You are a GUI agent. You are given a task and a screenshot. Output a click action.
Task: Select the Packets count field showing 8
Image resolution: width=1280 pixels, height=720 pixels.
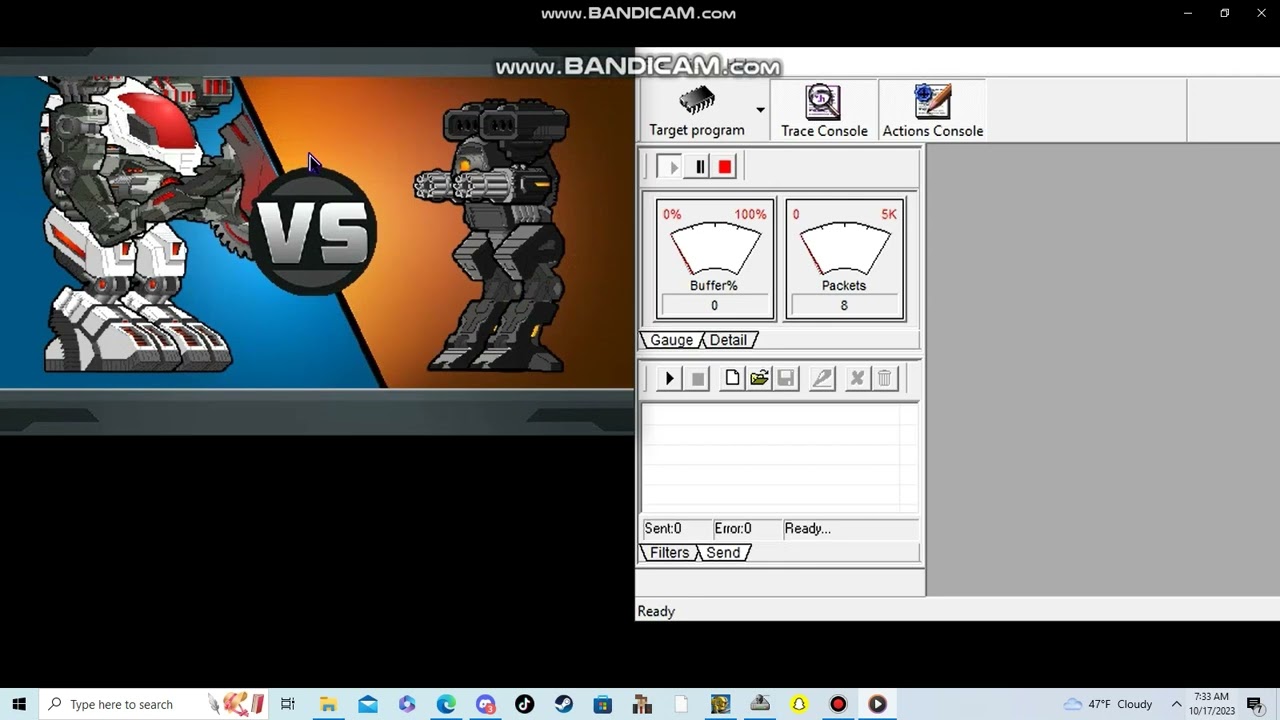tap(844, 306)
